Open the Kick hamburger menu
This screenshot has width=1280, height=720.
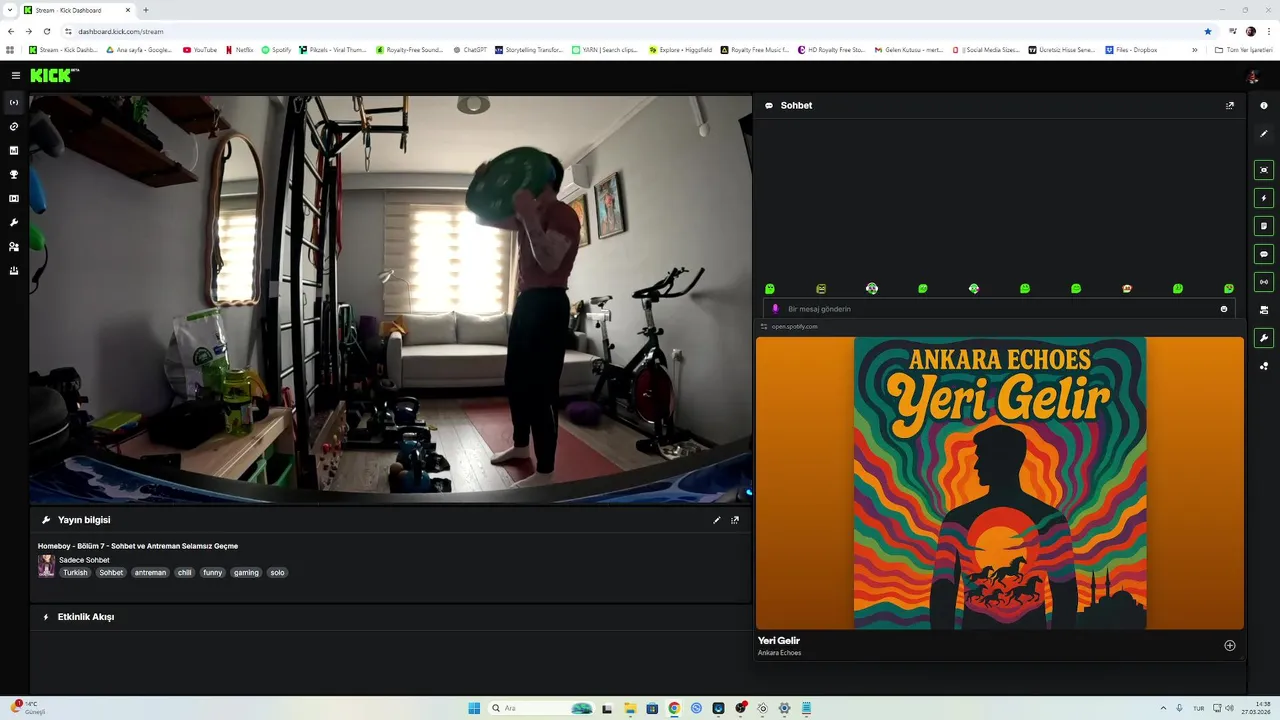point(15,75)
